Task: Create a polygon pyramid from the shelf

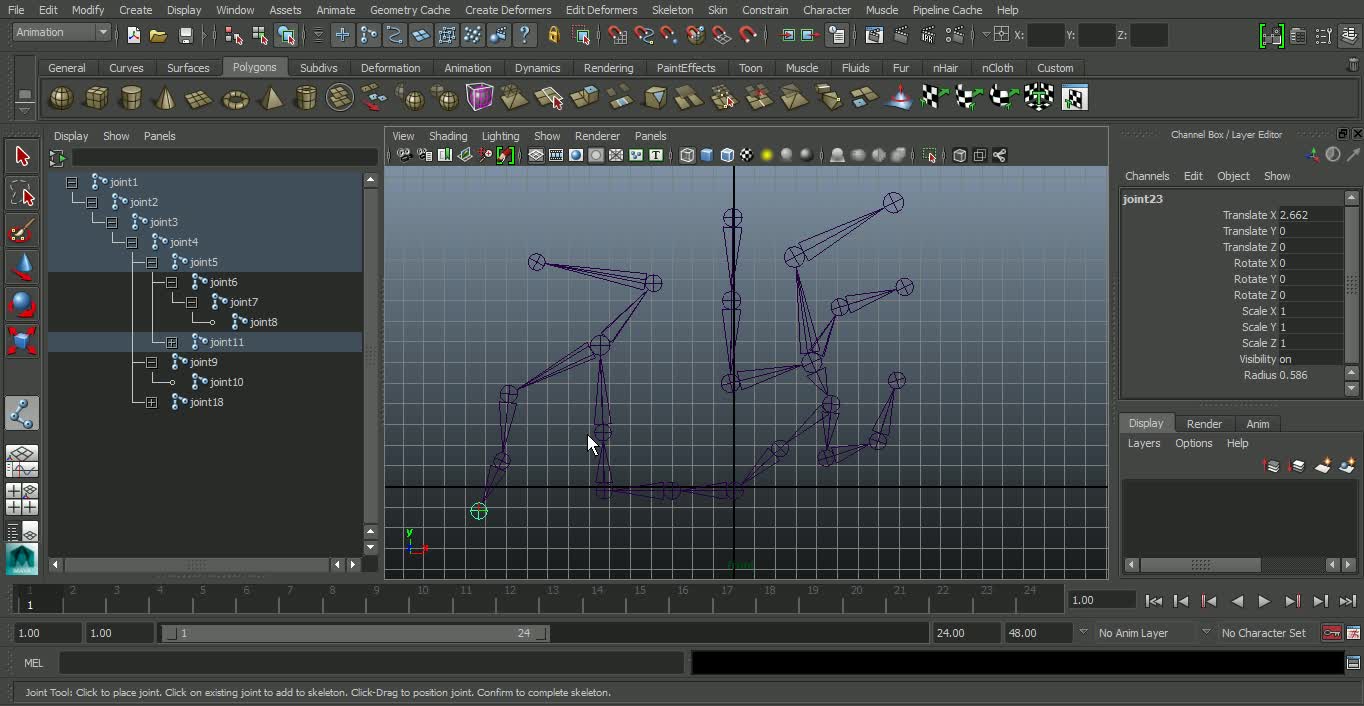Action: click(271, 98)
